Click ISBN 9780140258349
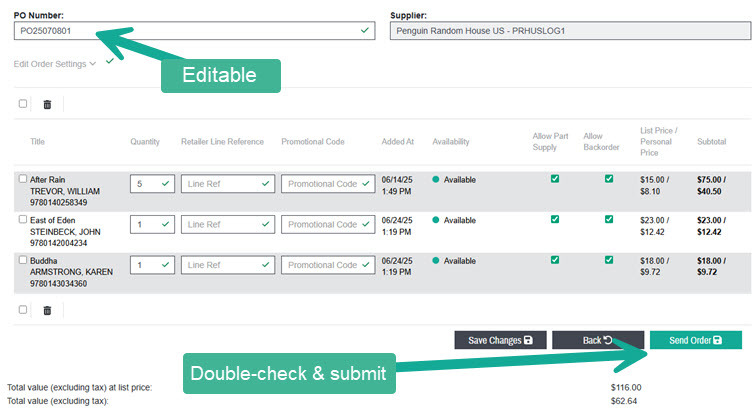 click(x=59, y=202)
